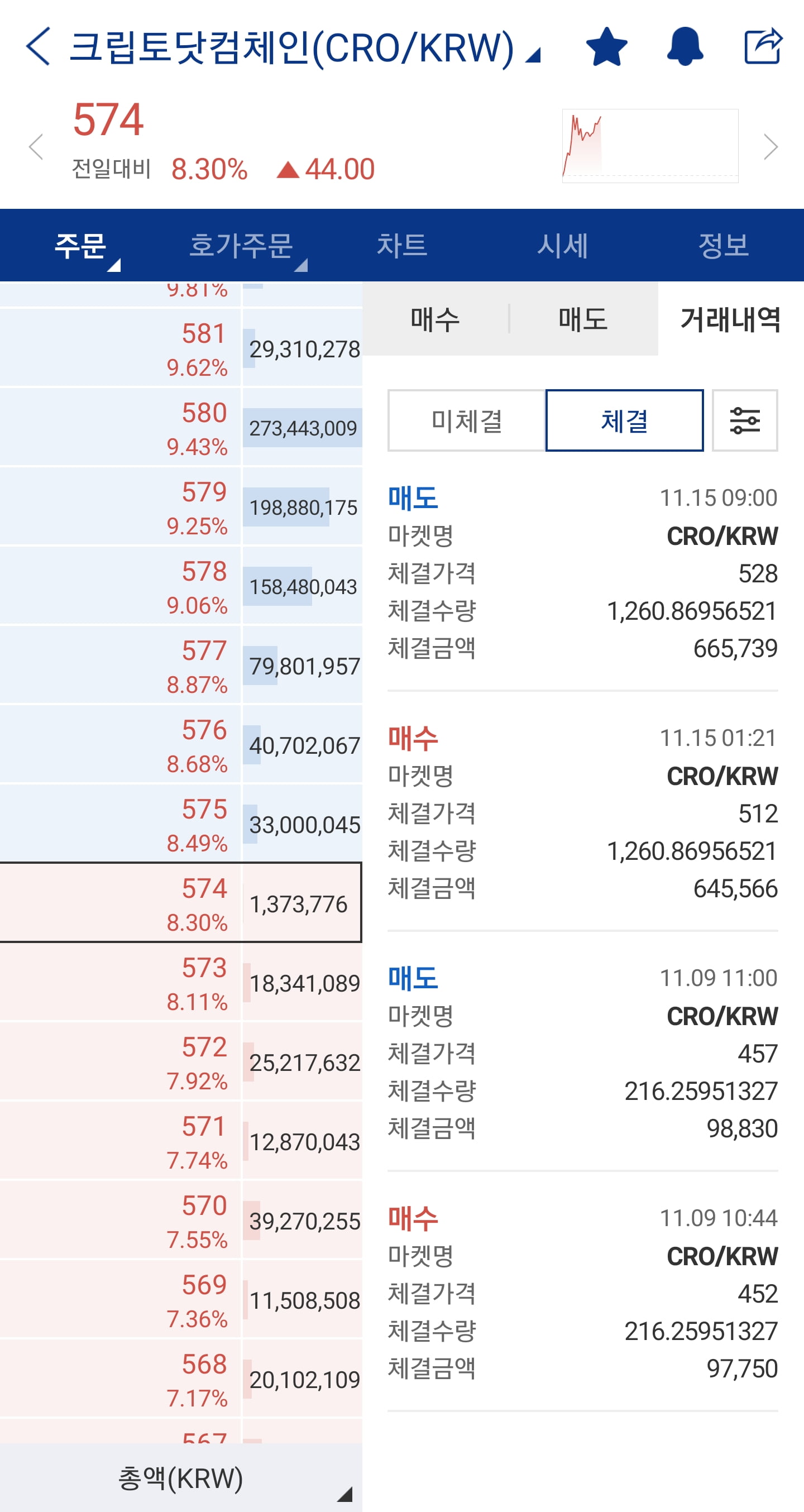
Task: Show 미체결 unfilled orders
Action: [467, 420]
